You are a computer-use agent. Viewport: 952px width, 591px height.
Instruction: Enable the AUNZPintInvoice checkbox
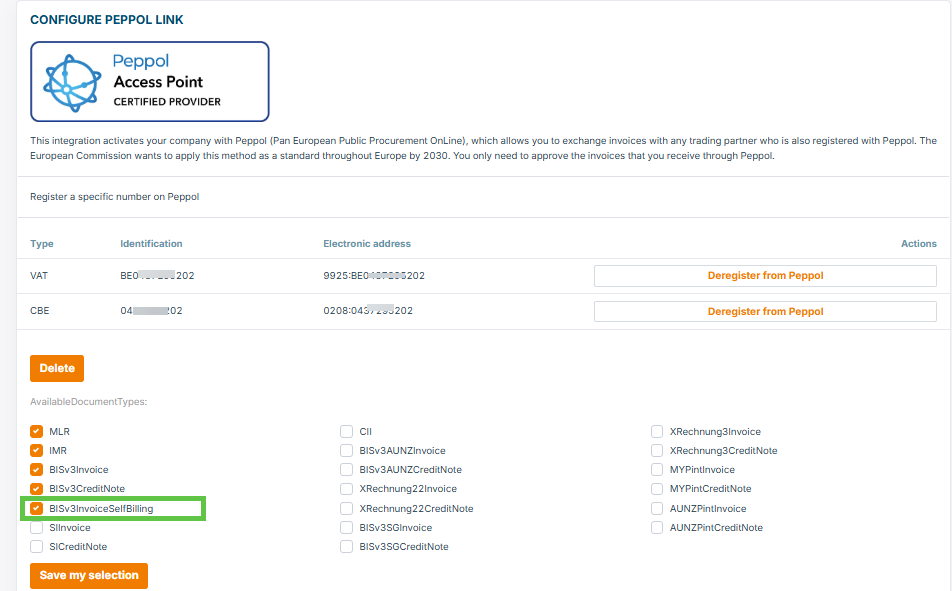point(657,508)
